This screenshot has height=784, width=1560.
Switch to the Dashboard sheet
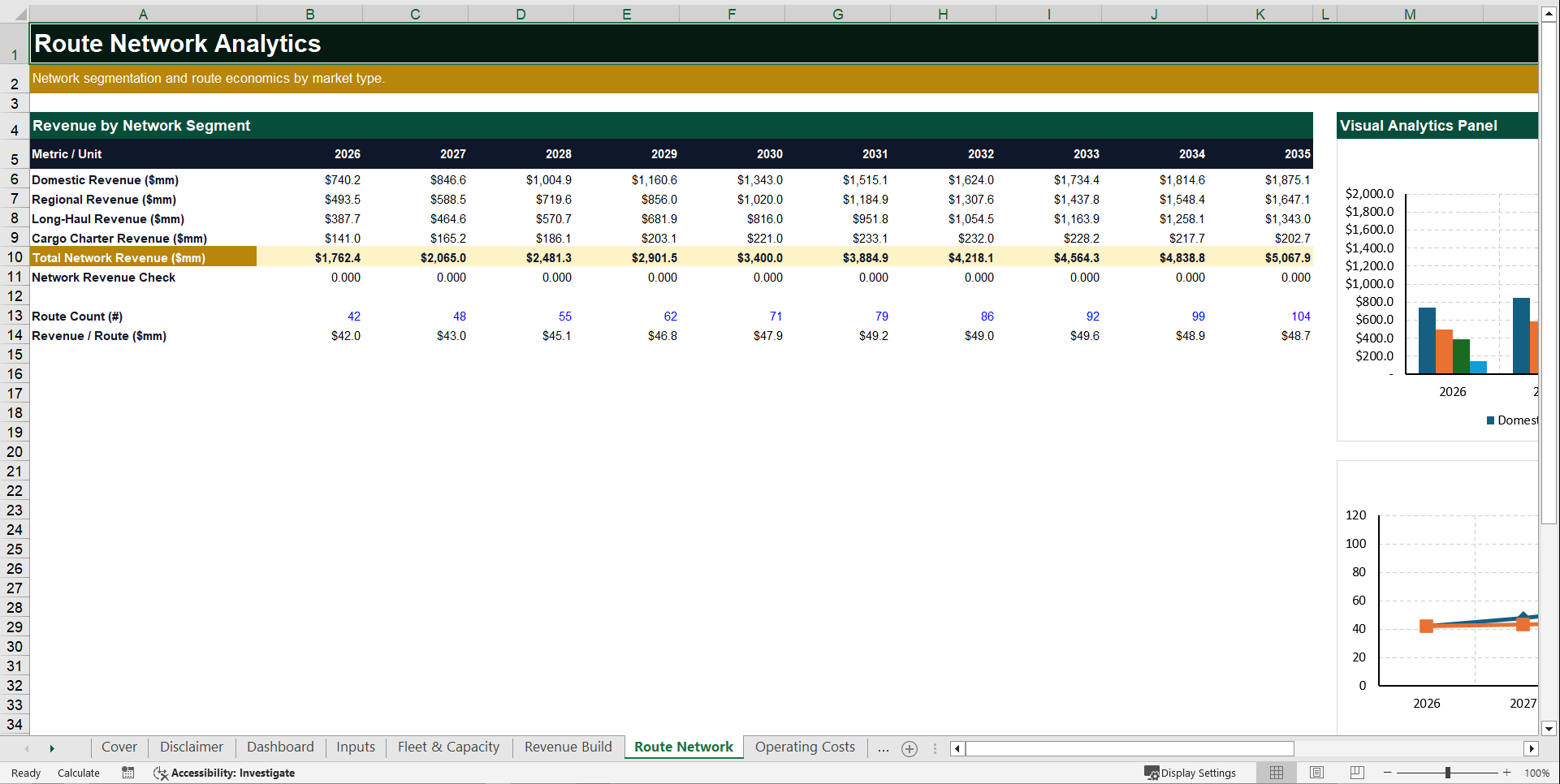point(280,747)
